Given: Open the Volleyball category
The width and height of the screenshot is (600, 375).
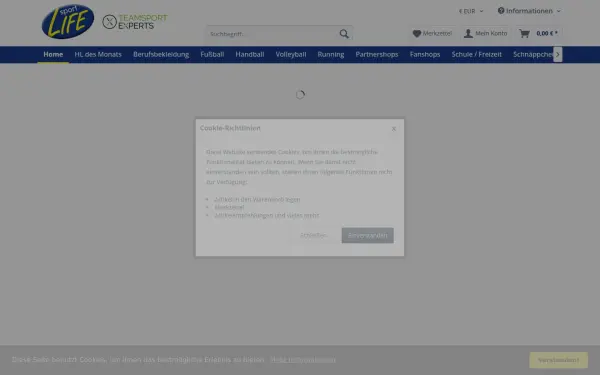Looking at the screenshot, I should pos(291,54).
